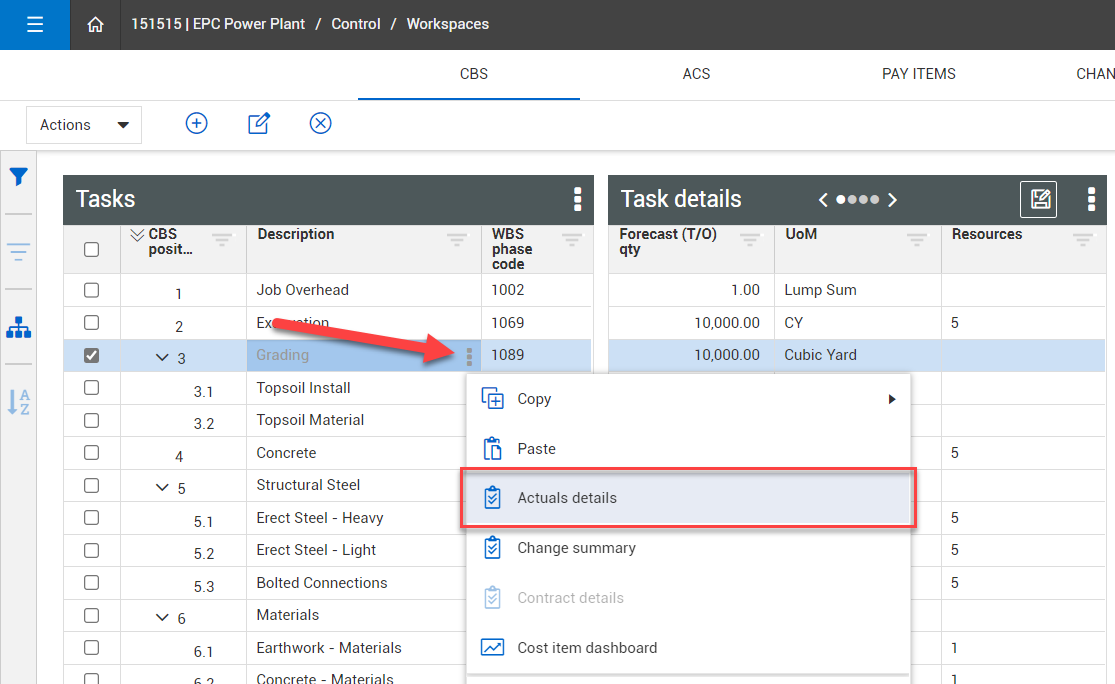This screenshot has width=1115, height=684.
Task: Open the hierarchy tree view icon
Action: tap(18, 327)
